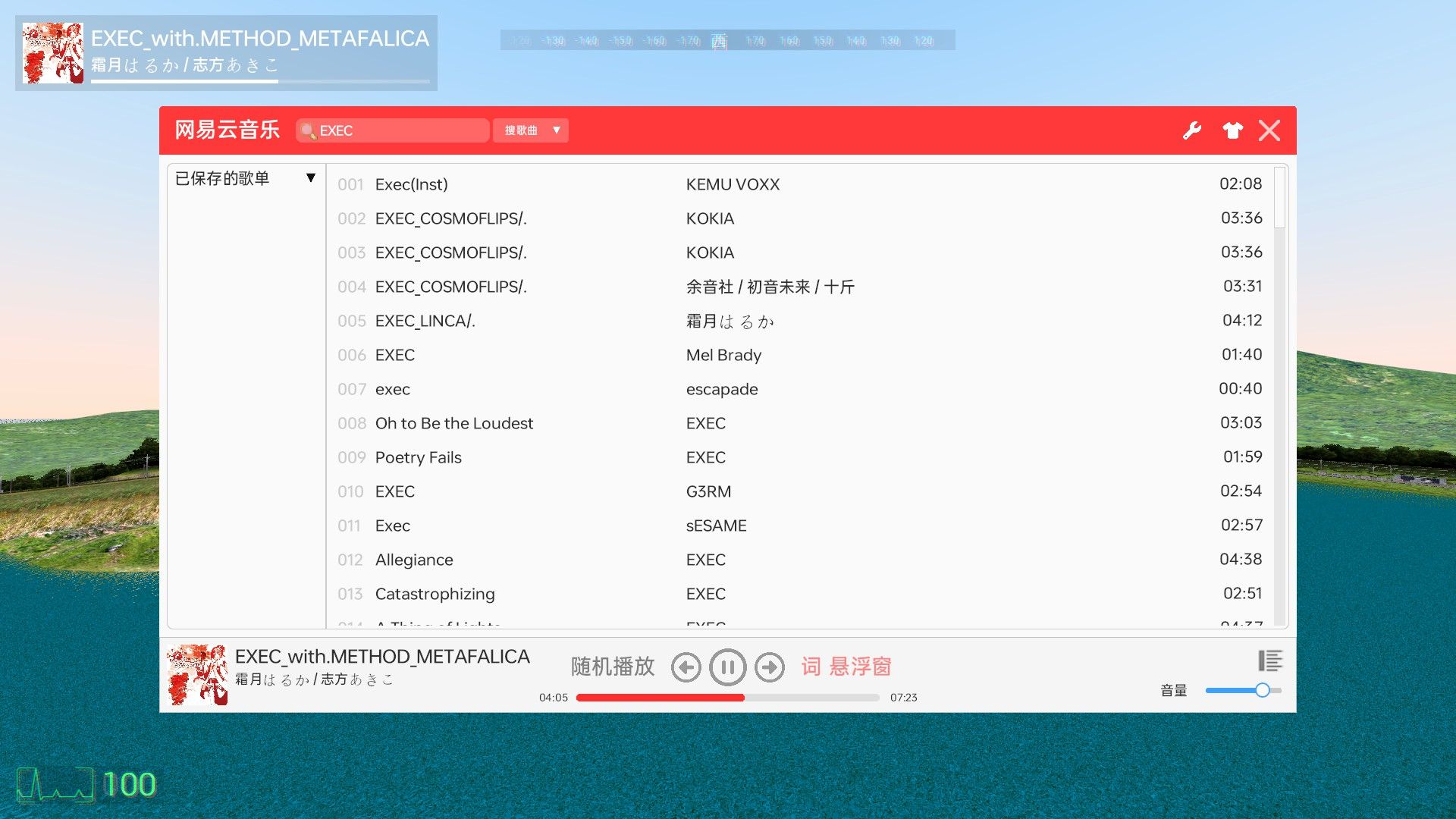Select song 002 EXEC_COSMOFLIPS/. by KOKIA
This screenshot has width=1456, height=819.
[x=800, y=218]
